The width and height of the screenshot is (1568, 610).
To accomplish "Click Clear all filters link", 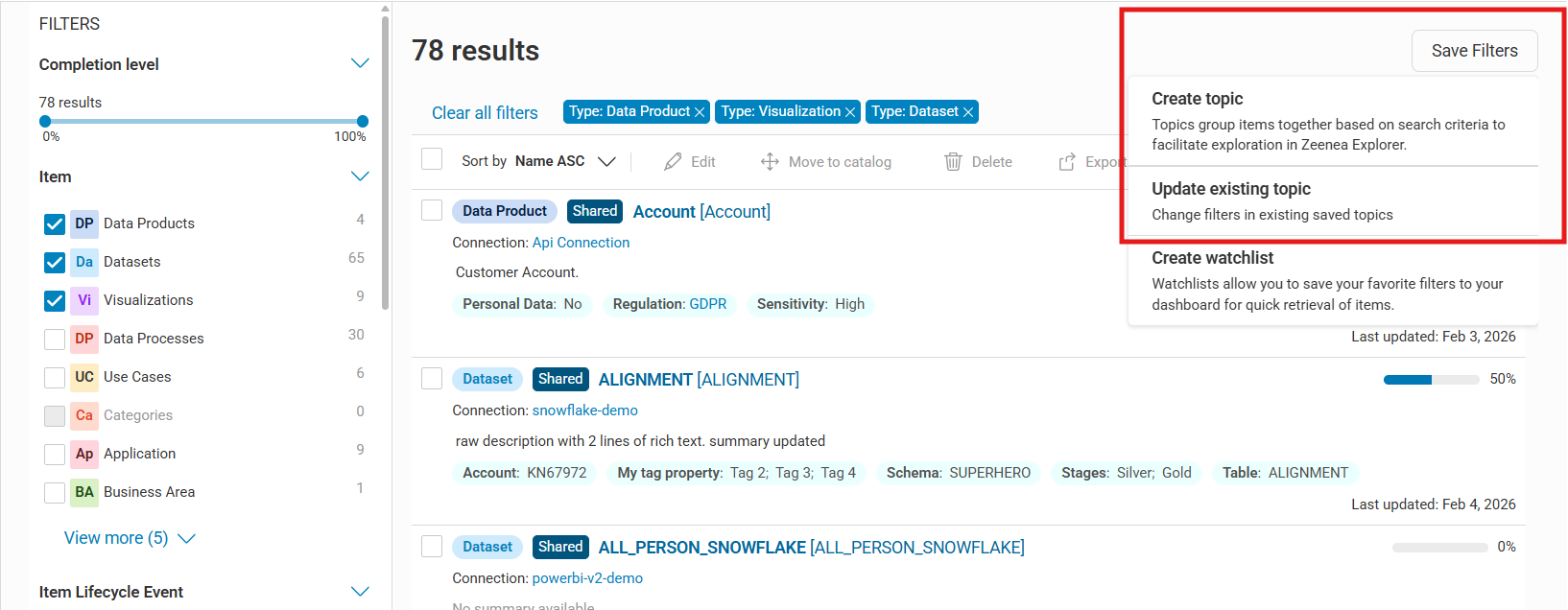I will (485, 113).
